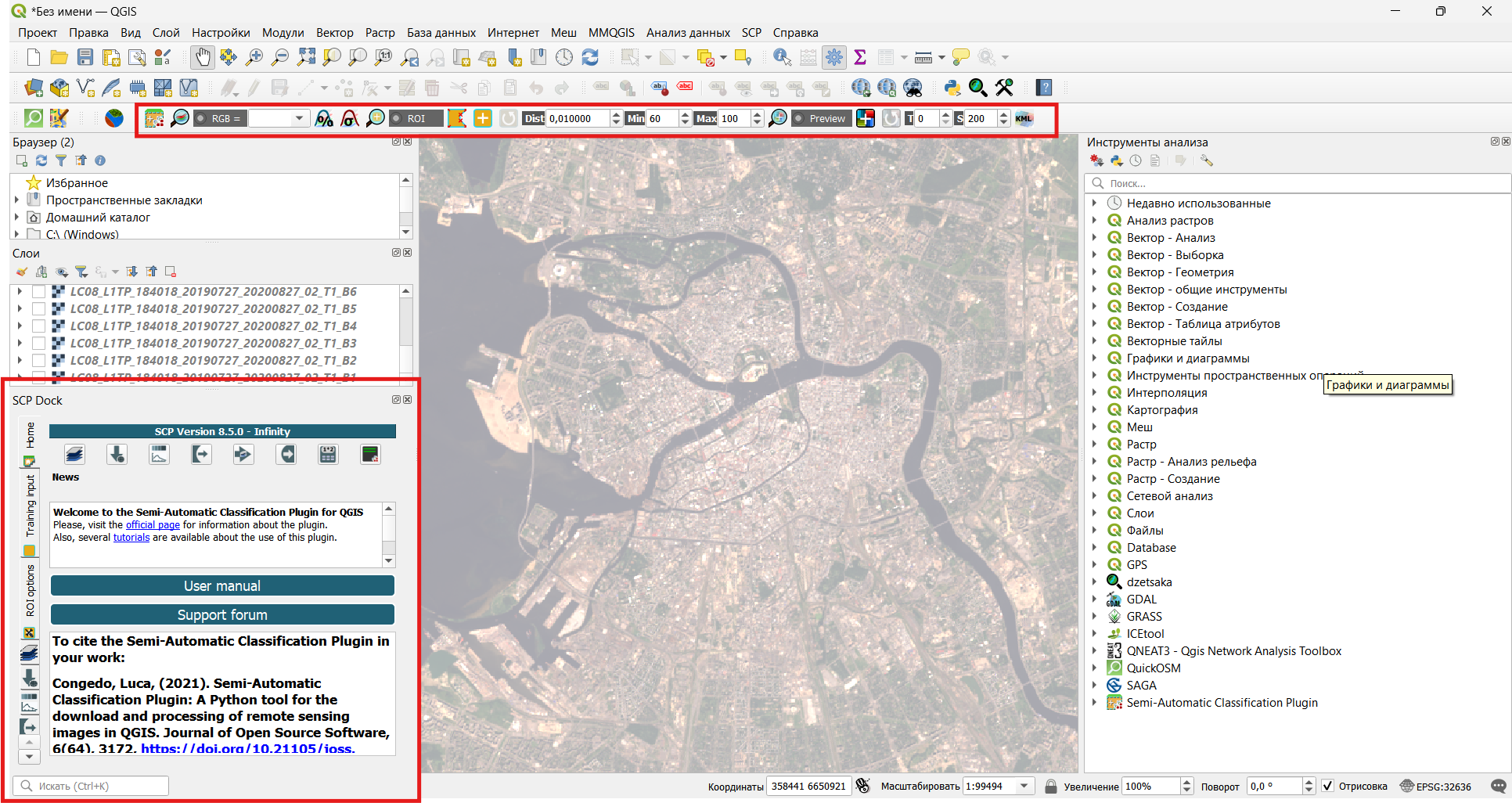Click the Sigma statistical summary icon

pyautogui.click(x=860, y=57)
